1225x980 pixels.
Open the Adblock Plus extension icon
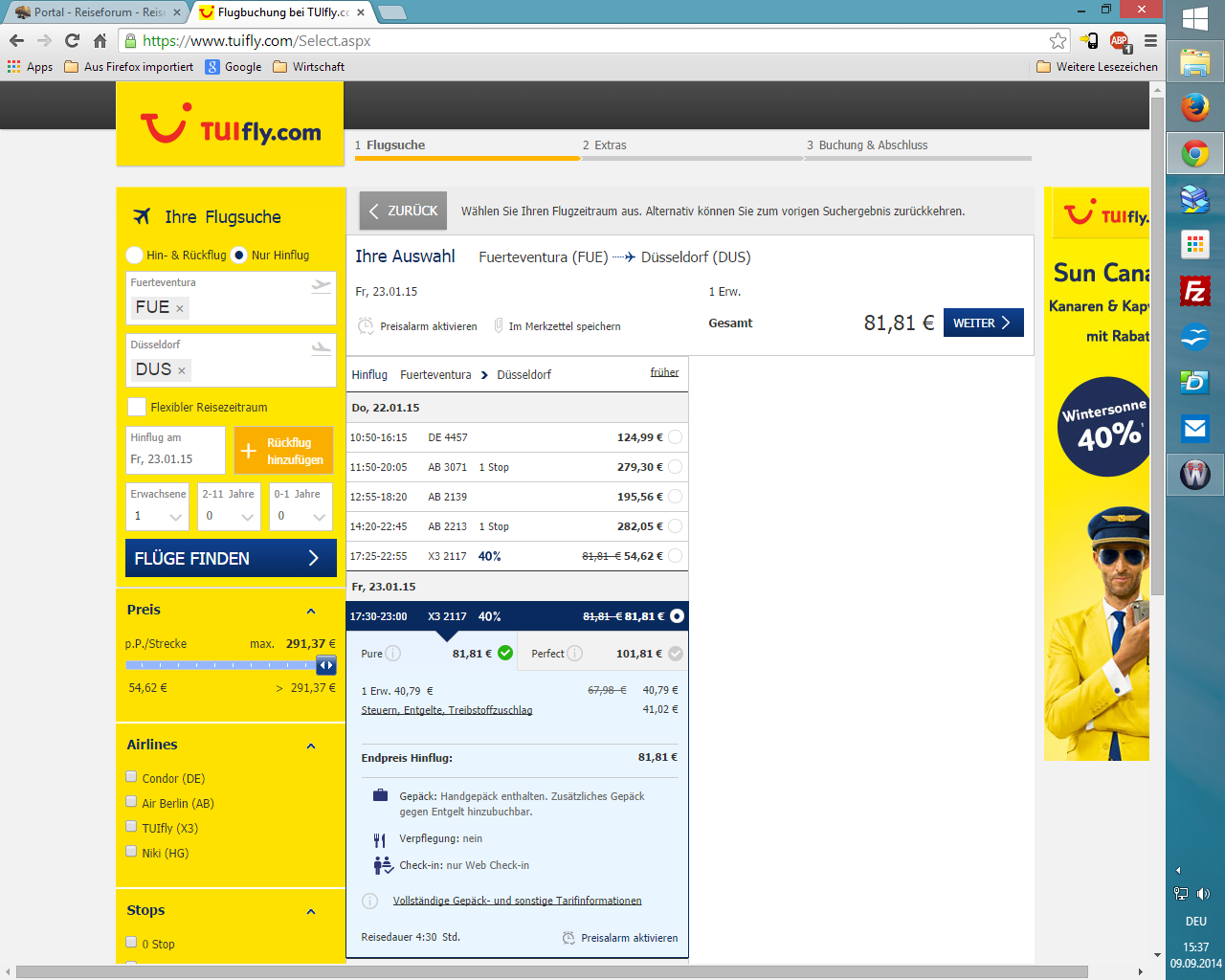(x=1119, y=40)
